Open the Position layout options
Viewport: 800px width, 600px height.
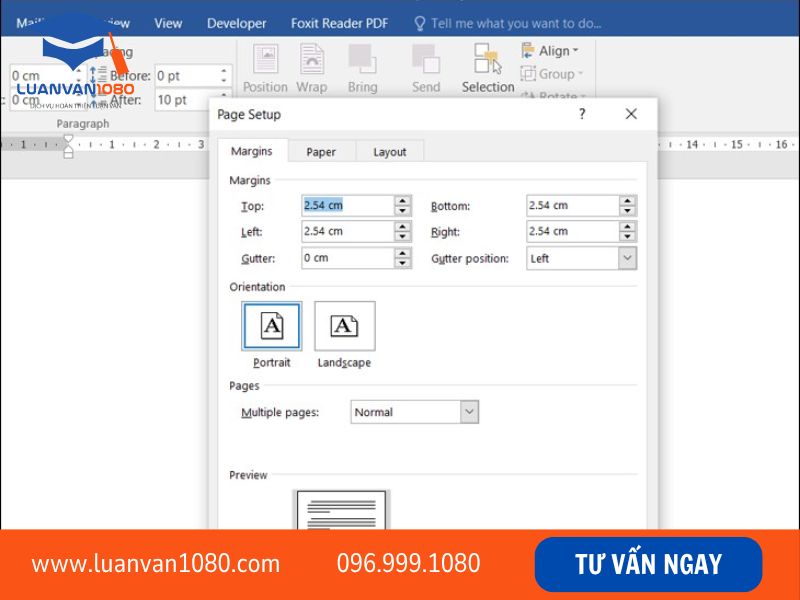click(x=265, y=68)
